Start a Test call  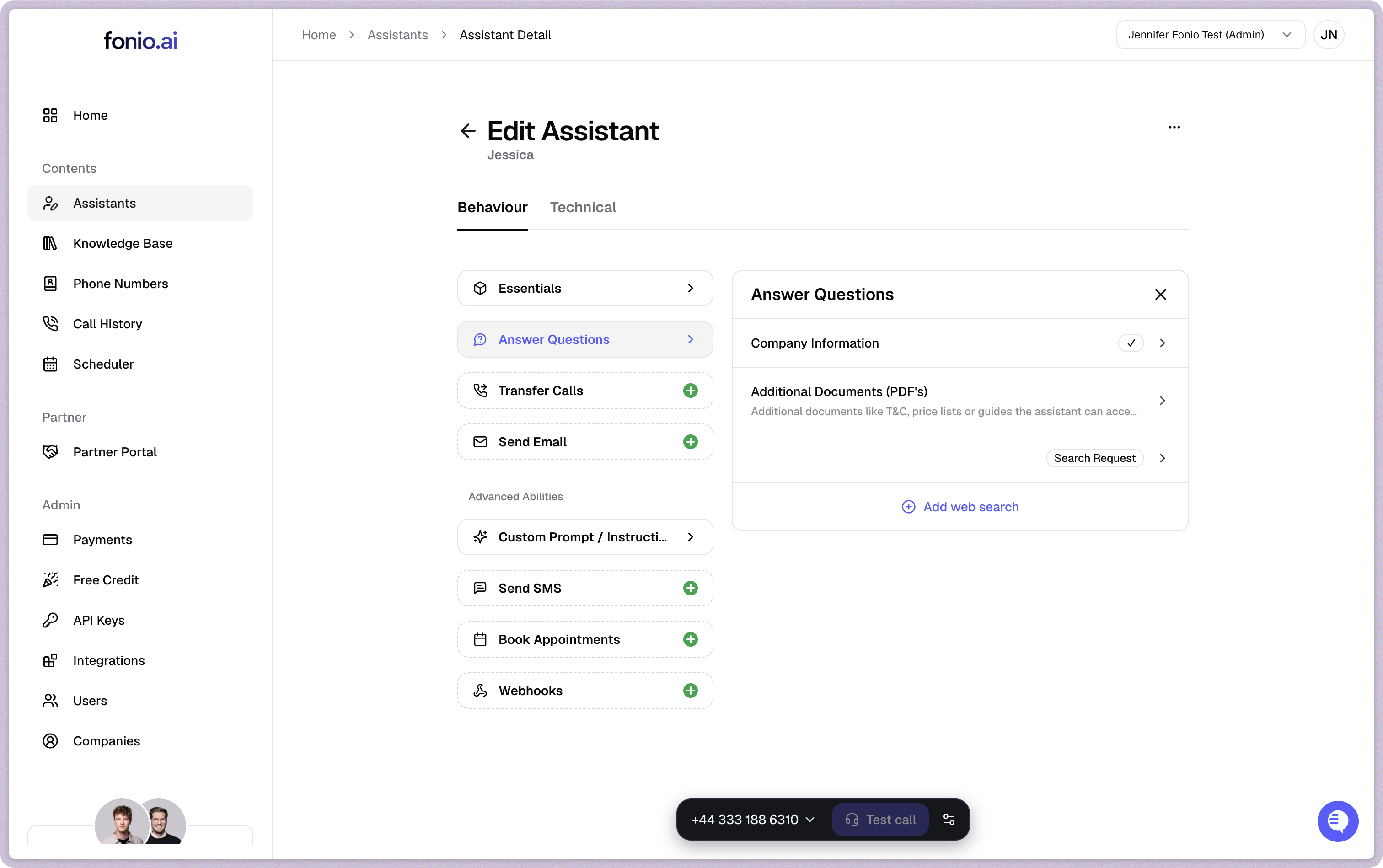(880, 820)
